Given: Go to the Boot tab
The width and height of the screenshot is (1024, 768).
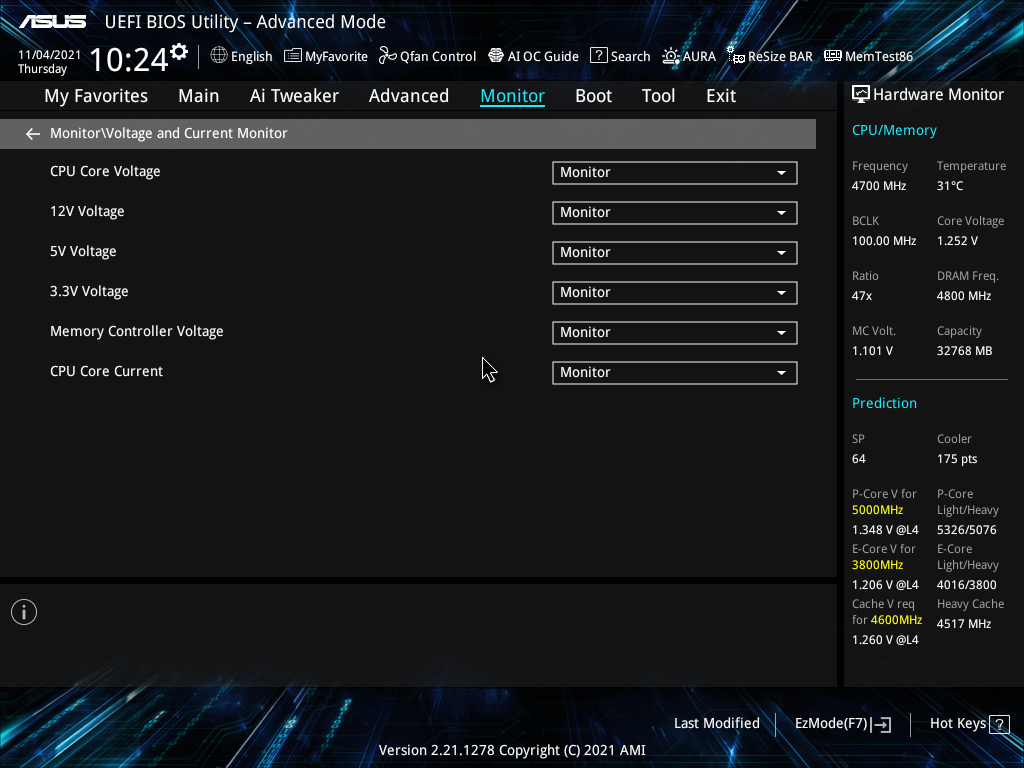Looking at the screenshot, I should tap(594, 96).
